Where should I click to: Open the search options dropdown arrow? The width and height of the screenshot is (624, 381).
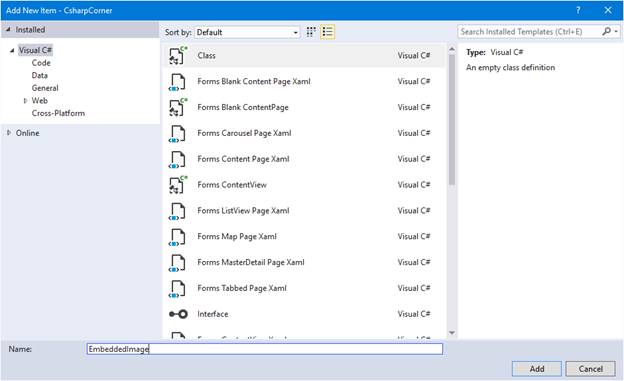(x=616, y=31)
